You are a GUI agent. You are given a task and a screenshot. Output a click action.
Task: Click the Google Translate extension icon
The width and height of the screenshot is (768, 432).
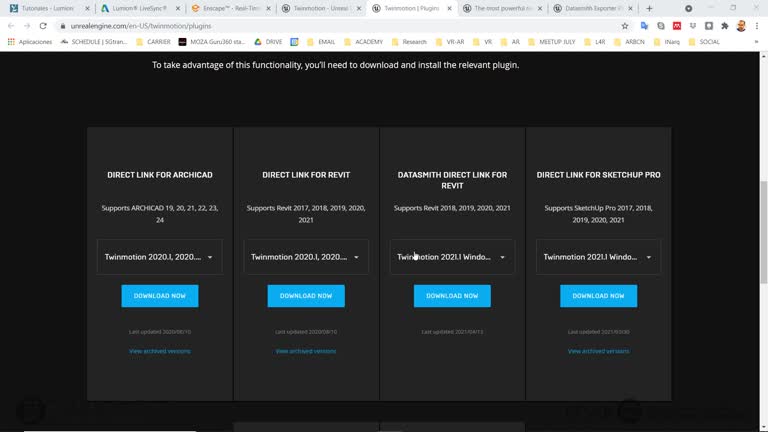click(643, 26)
